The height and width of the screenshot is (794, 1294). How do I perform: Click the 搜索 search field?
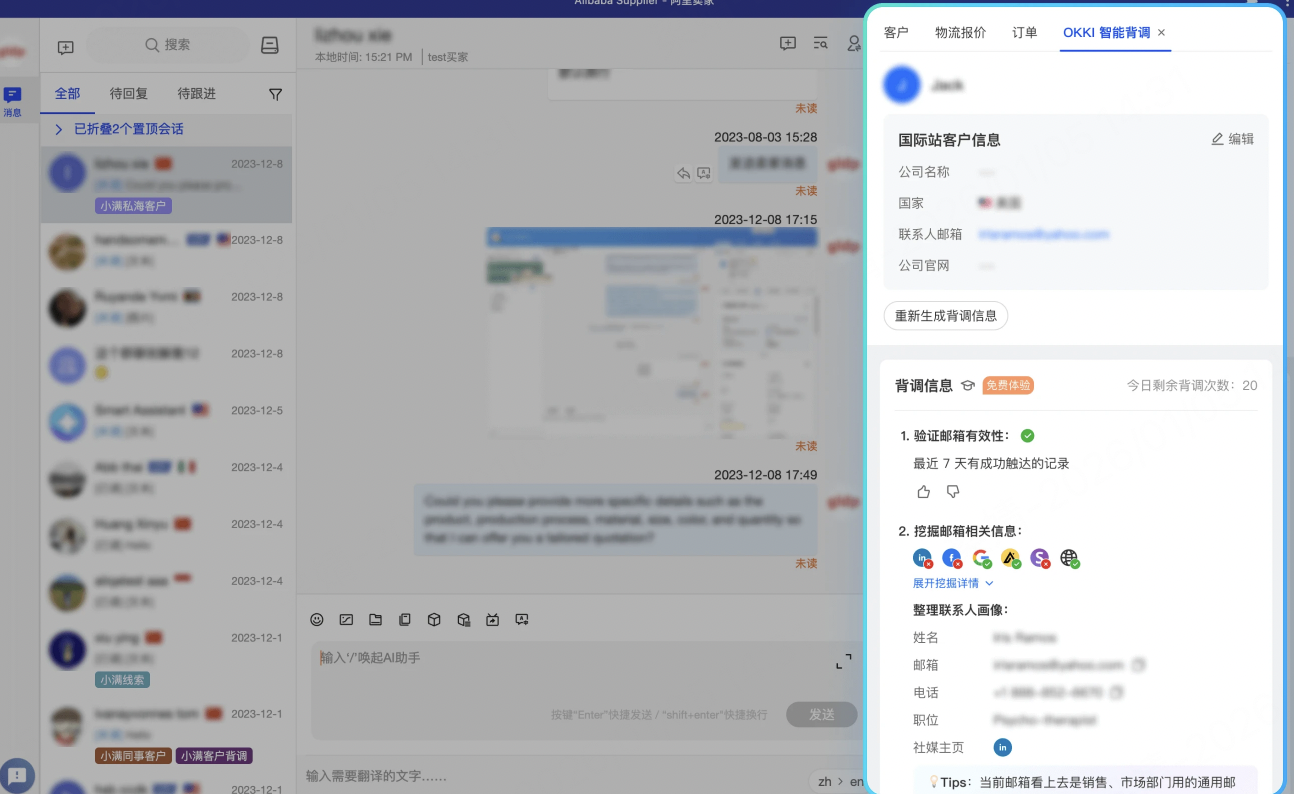(168, 45)
